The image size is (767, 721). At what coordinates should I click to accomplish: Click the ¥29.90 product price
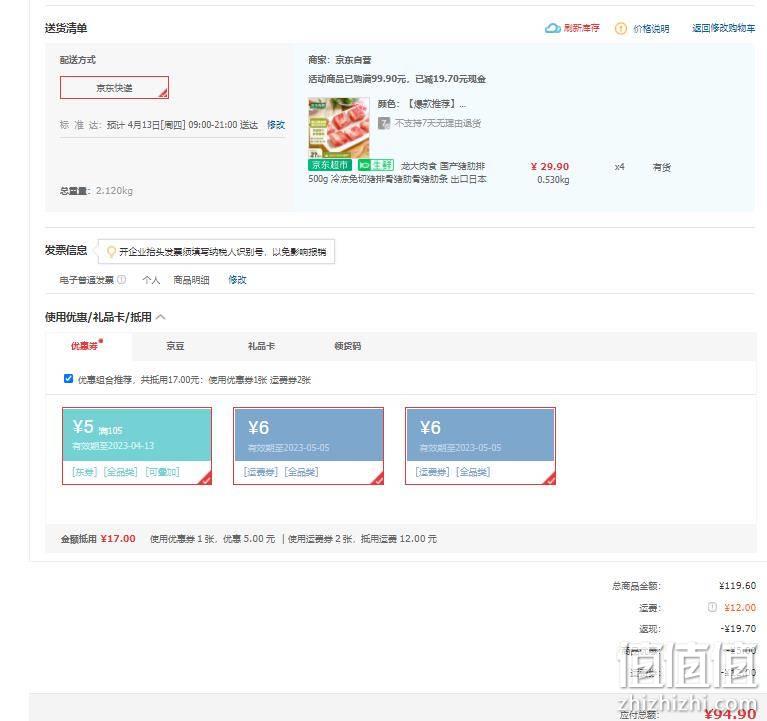550,167
